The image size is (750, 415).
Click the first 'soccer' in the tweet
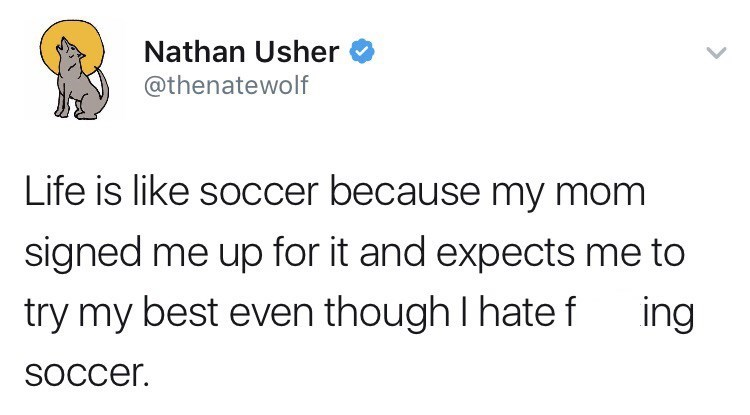point(259,193)
